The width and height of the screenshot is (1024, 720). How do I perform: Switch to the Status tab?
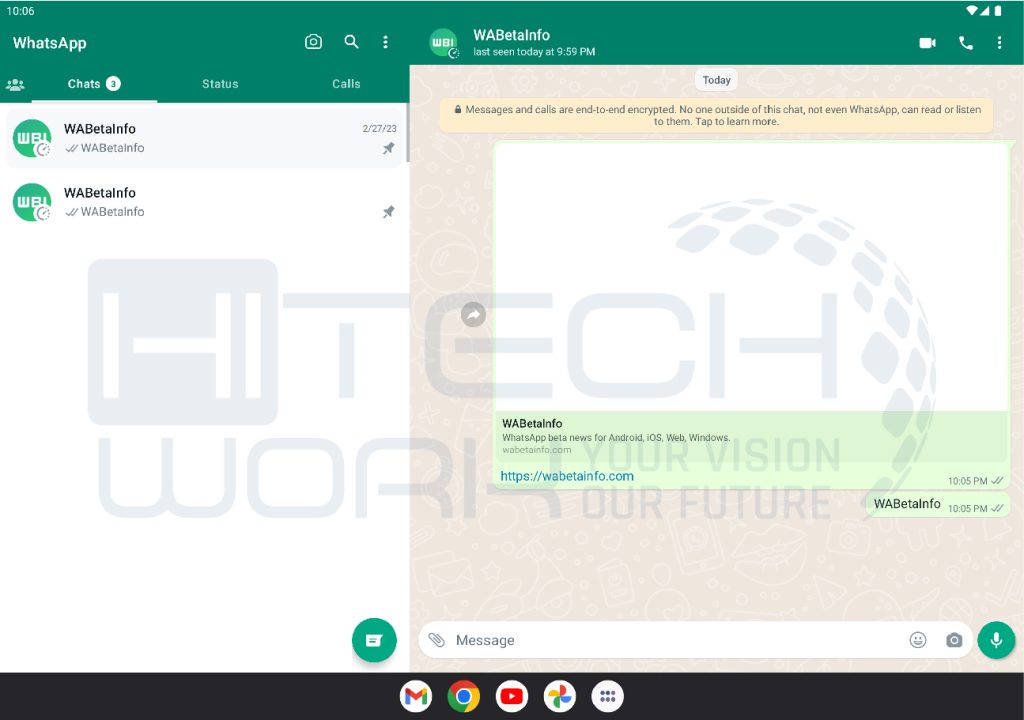coord(220,84)
